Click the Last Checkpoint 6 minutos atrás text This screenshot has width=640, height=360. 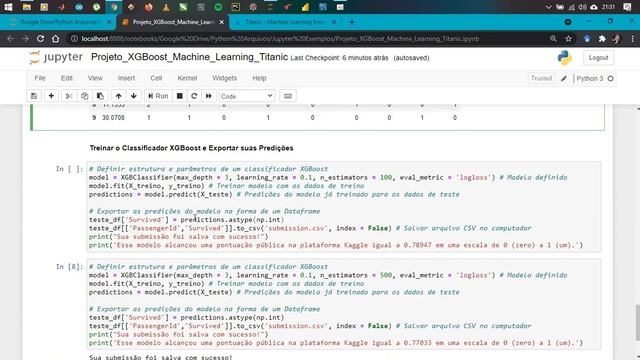[340, 58]
